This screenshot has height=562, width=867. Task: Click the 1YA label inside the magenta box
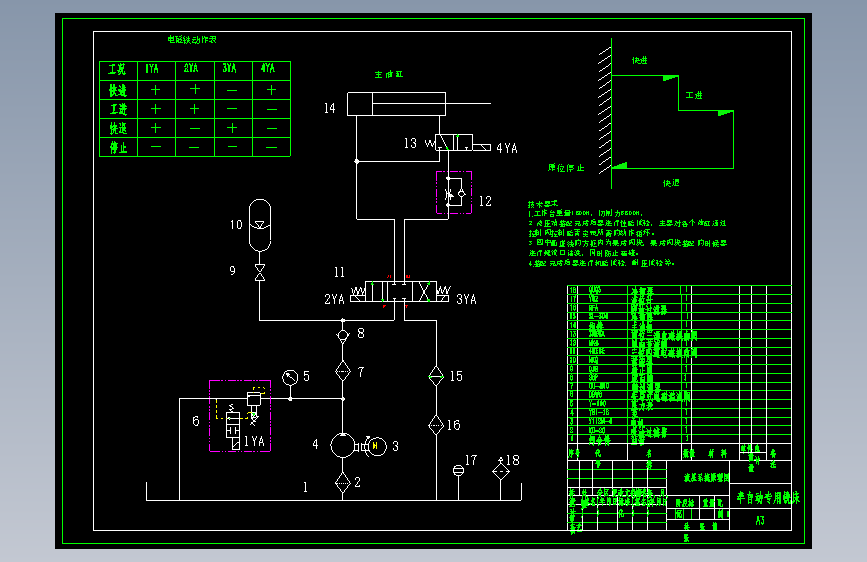click(254, 441)
